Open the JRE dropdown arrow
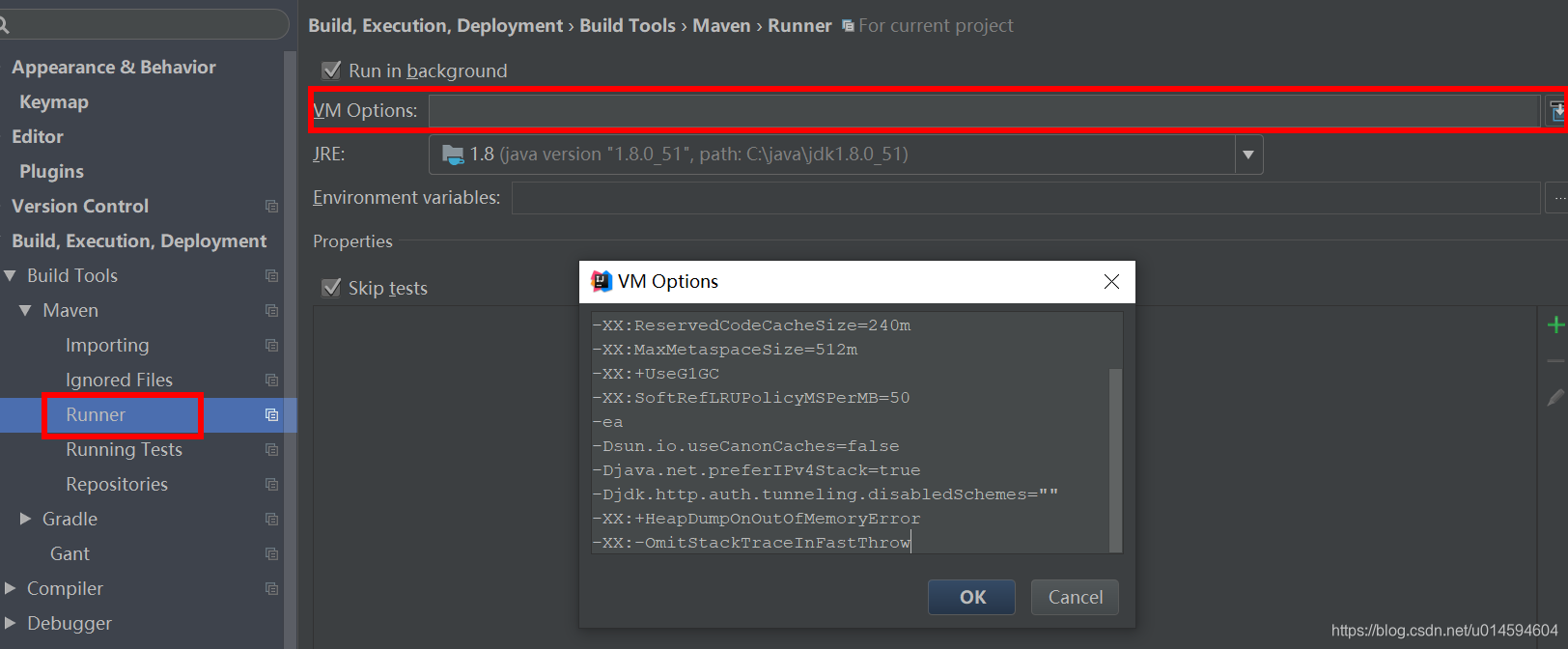 1248,155
